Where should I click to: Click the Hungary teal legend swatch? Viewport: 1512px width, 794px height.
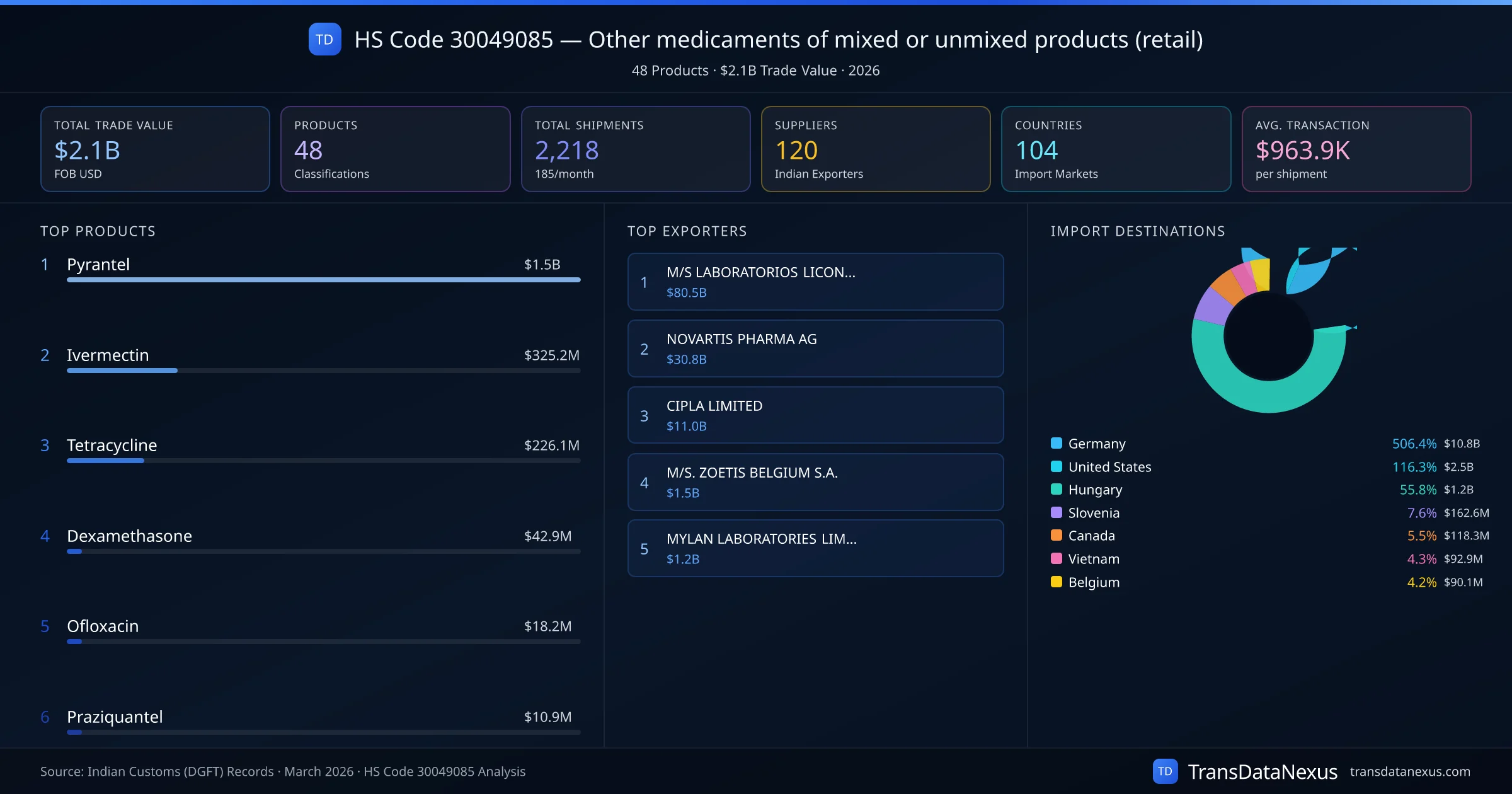tap(1057, 489)
